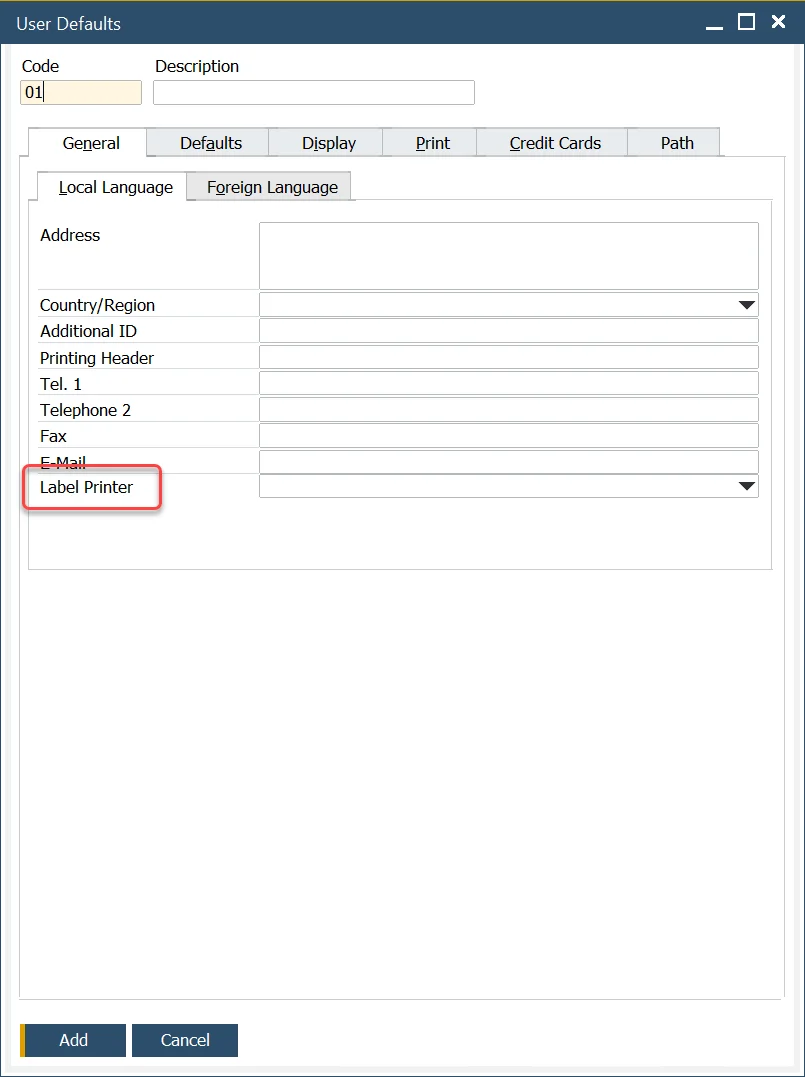Click the Printing Header field
Viewport: 805px width, 1077px height.
(x=508, y=357)
